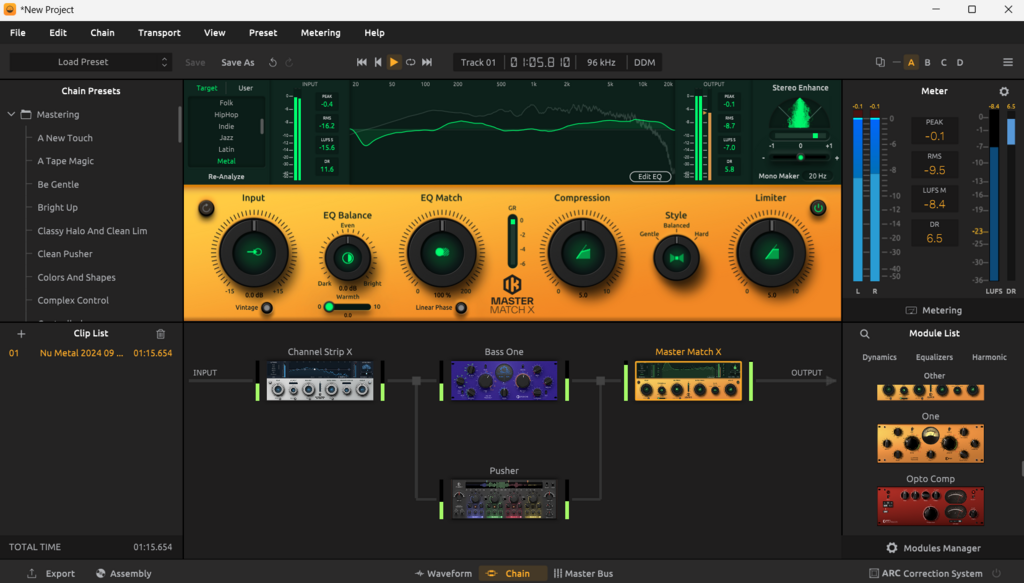This screenshot has width=1024, height=583.
Task: Open the DDM output selector
Action: coord(644,61)
